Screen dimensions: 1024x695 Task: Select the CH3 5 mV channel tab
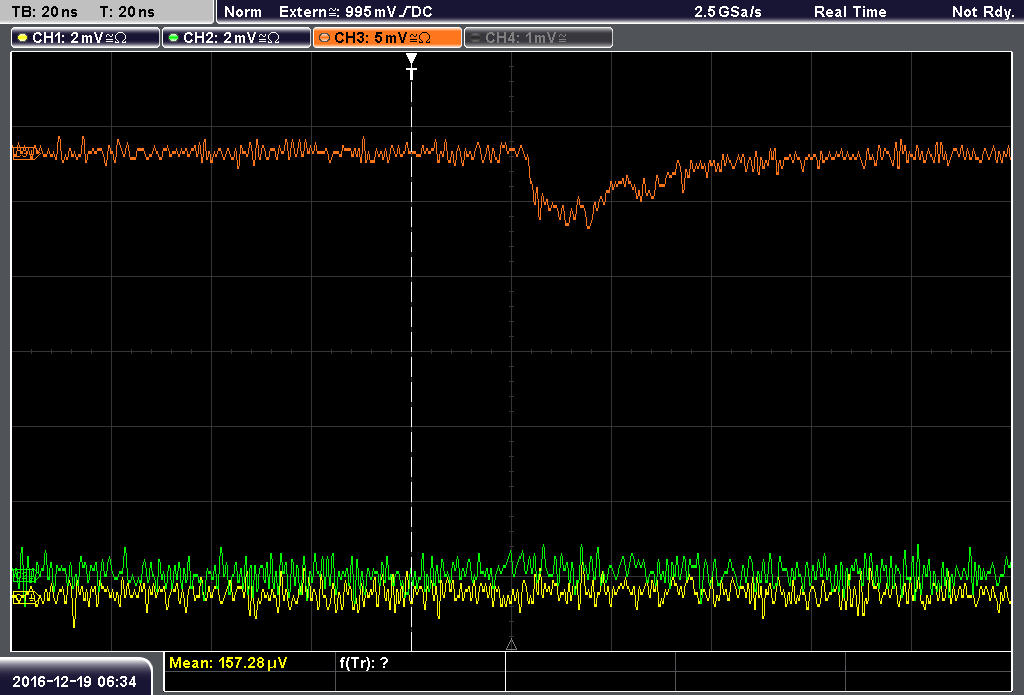387,38
